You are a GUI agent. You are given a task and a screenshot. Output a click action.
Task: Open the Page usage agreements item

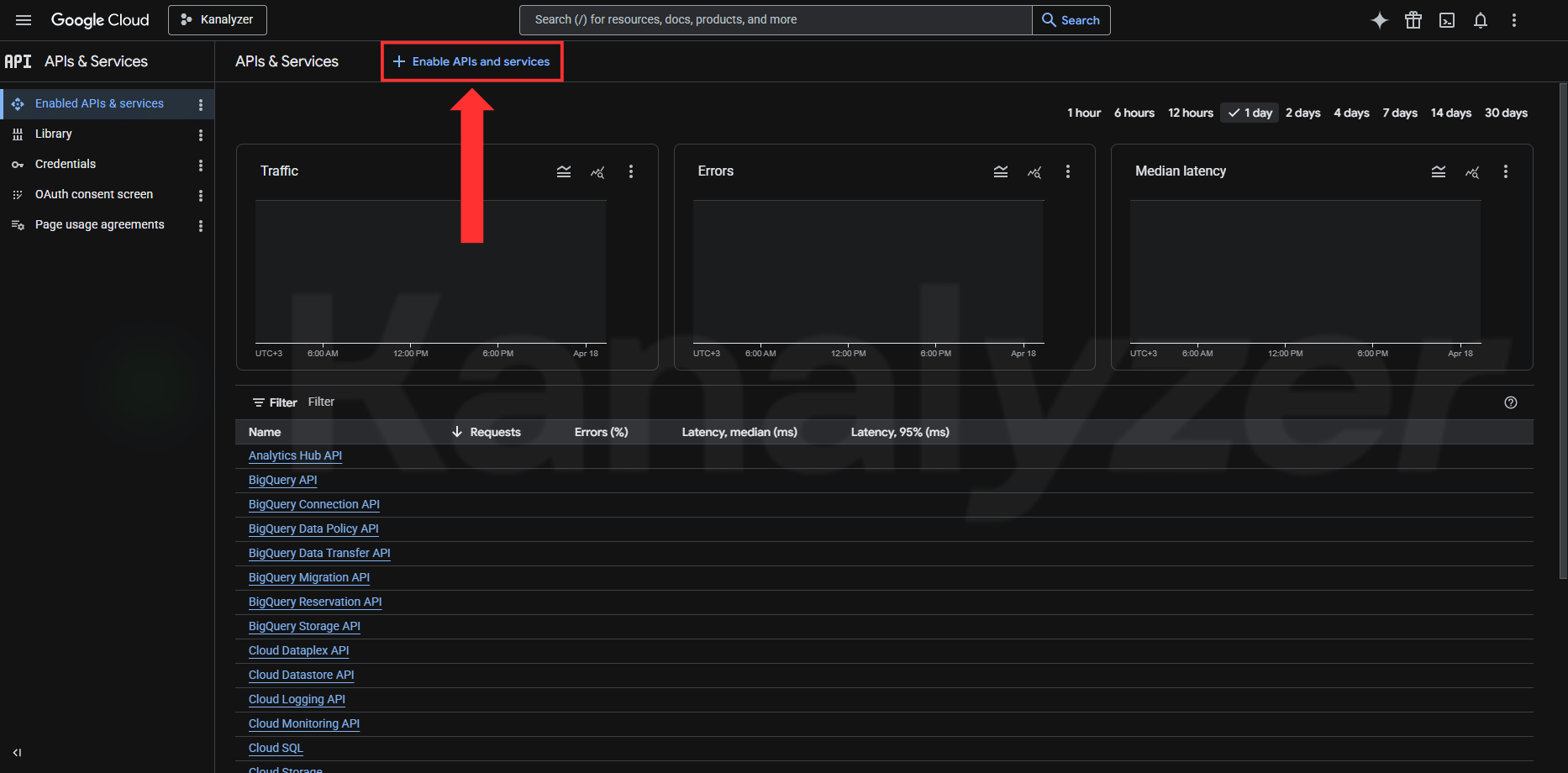point(99,225)
